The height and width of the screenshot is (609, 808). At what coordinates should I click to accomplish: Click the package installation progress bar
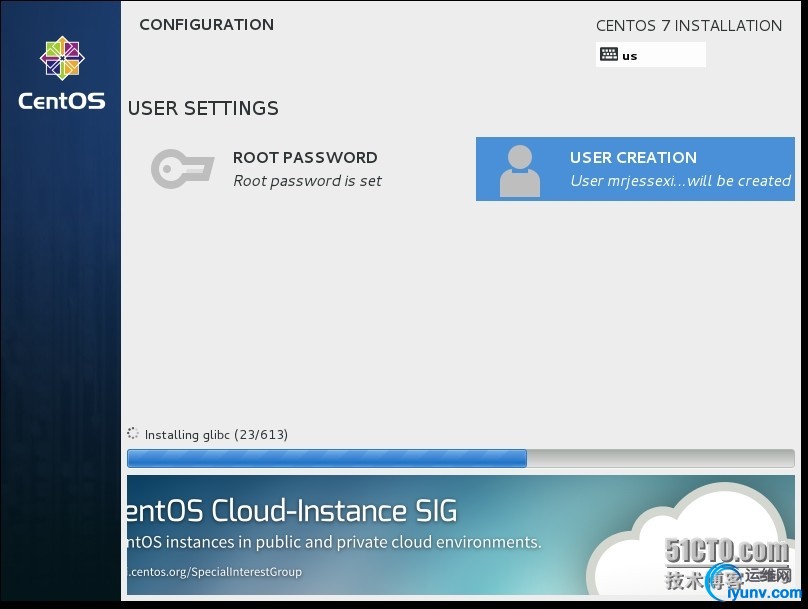coord(461,458)
